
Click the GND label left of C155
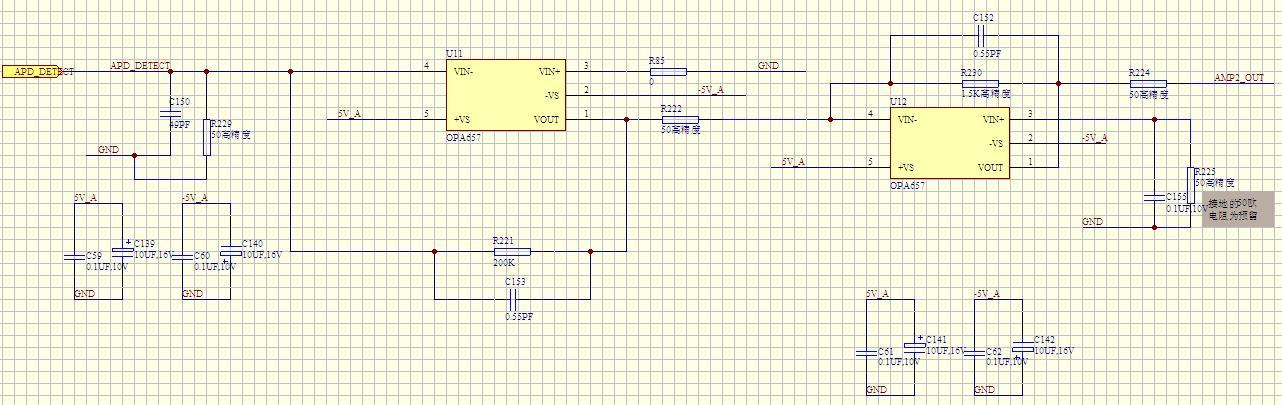coord(1093,222)
